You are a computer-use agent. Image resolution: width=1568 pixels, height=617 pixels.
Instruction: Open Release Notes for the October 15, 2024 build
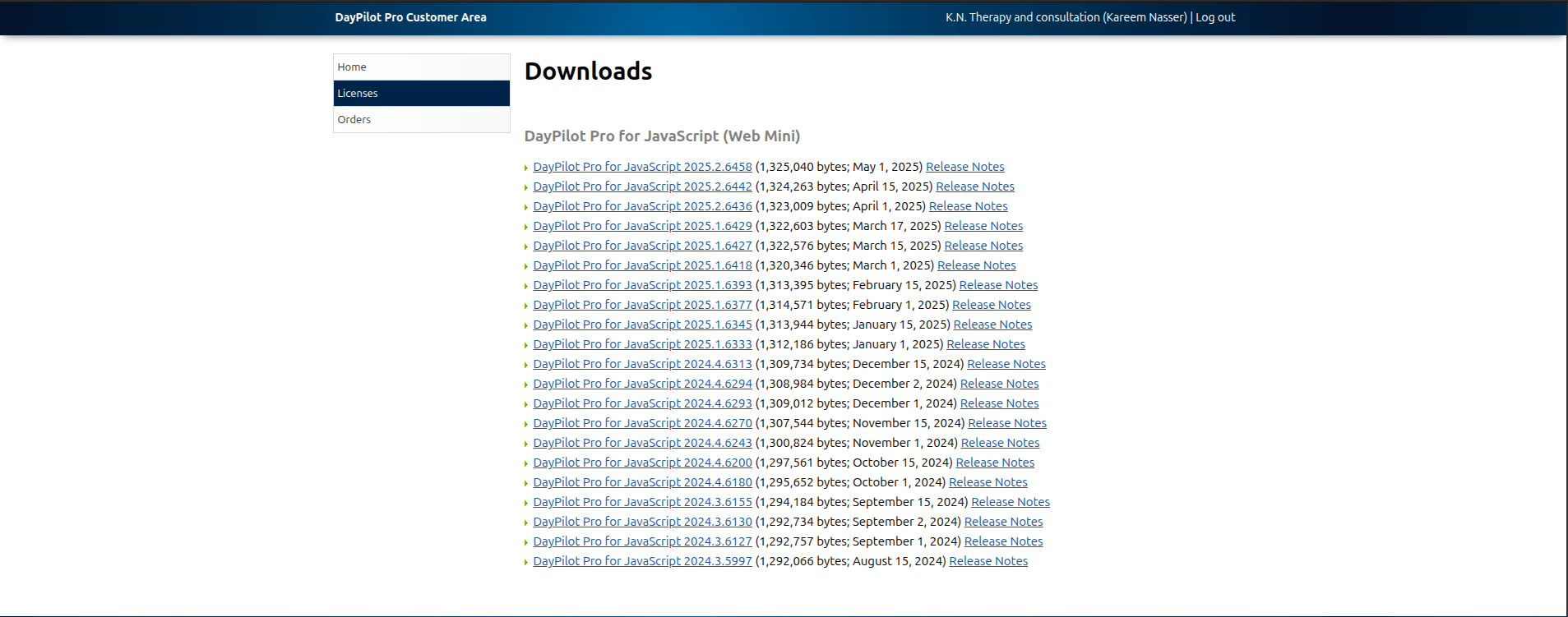tap(995, 463)
